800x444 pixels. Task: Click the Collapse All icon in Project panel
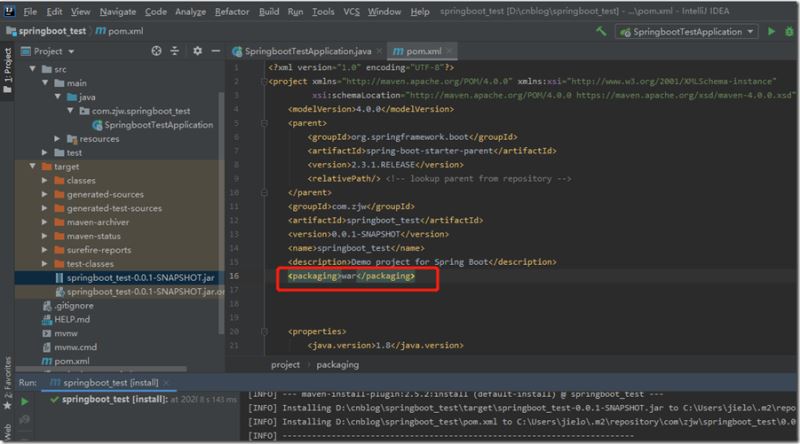tap(175, 50)
